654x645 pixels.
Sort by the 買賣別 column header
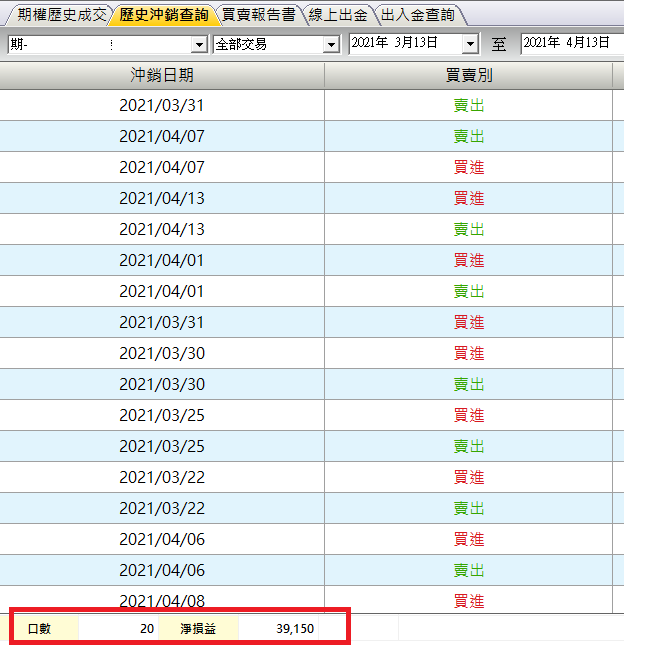click(x=469, y=76)
